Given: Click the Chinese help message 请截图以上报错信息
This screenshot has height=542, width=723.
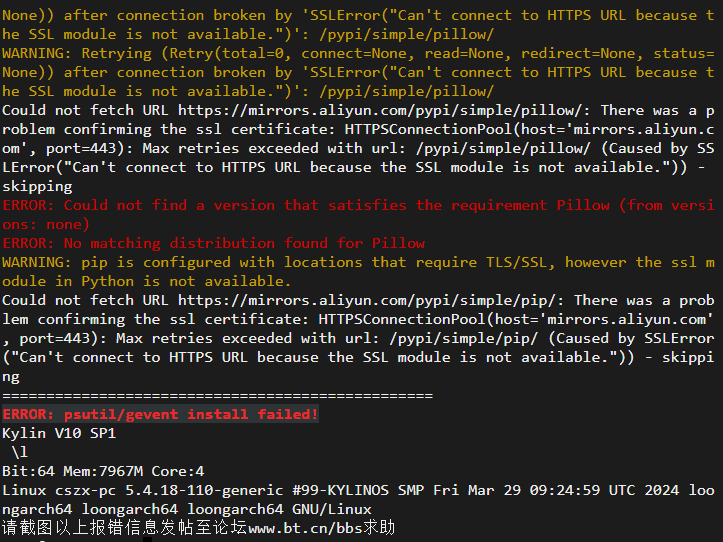Looking at the screenshot, I should (124, 528).
